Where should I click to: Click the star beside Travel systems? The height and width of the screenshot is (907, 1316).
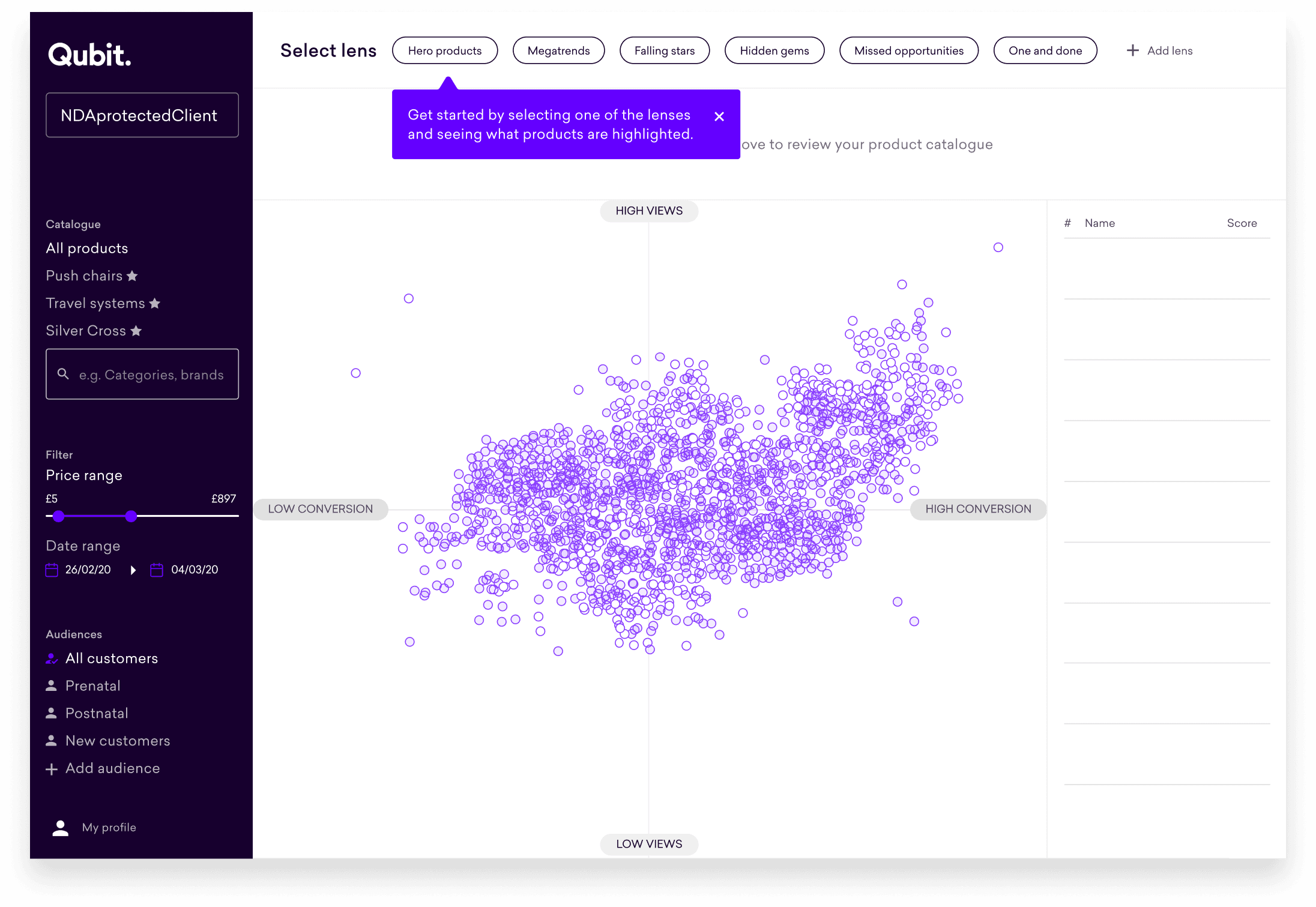tap(155, 304)
